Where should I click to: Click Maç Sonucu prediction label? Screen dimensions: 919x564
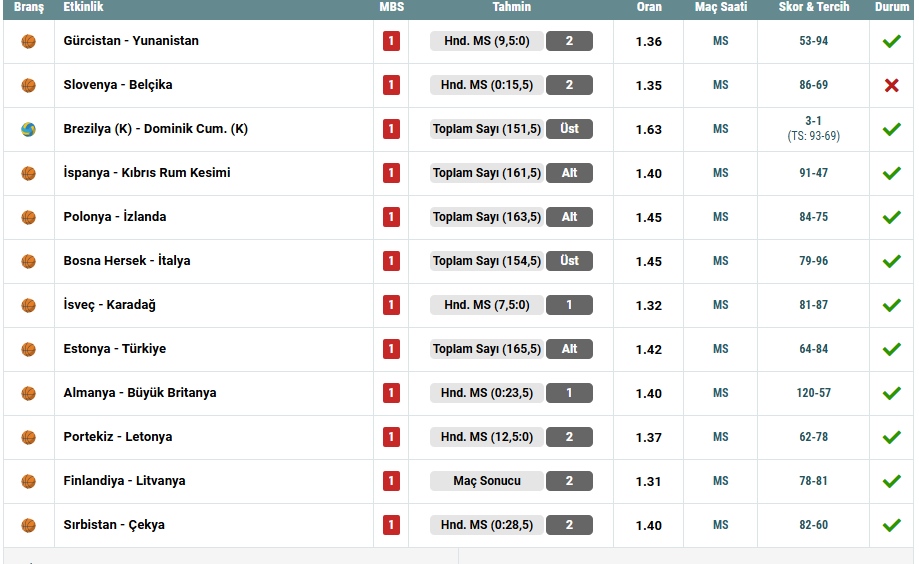486,481
